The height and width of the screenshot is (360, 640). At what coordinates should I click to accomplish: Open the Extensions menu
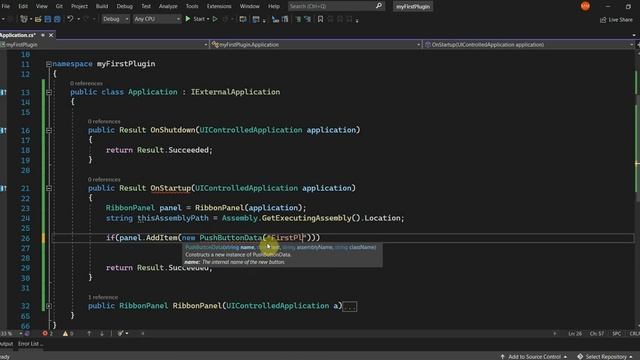[219, 6]
